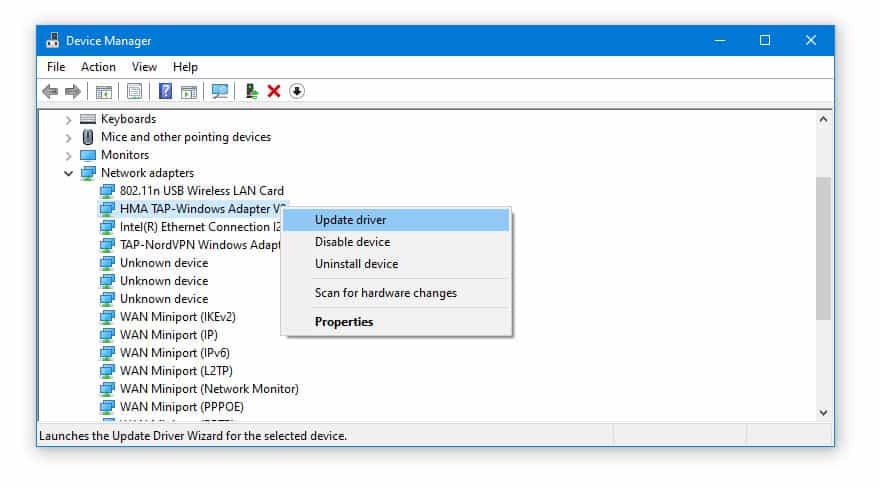
Task: Choose Properties from context menu
Action: [x=396, y=322]
